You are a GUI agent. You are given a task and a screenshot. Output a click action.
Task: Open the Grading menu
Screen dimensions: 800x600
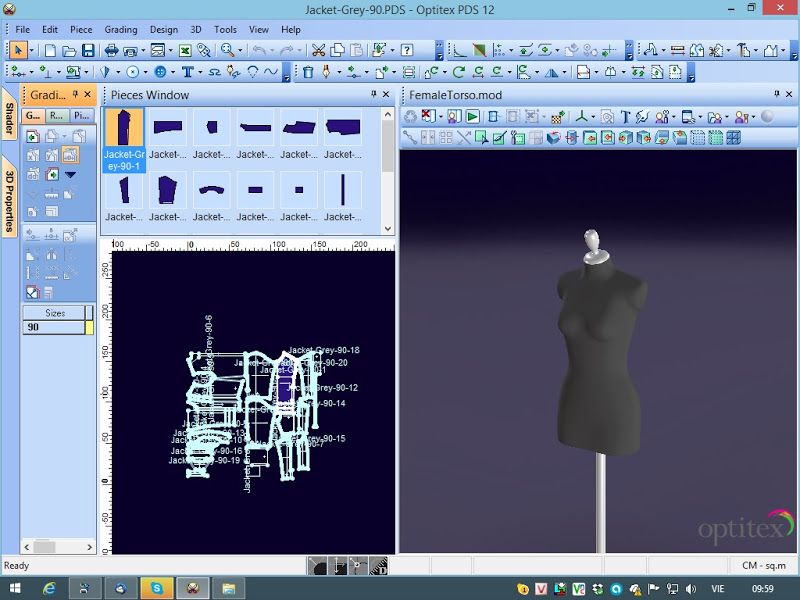121,30
